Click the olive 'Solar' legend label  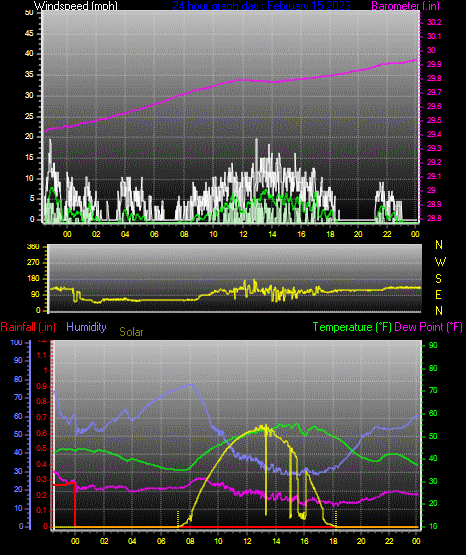pos(131,332)
